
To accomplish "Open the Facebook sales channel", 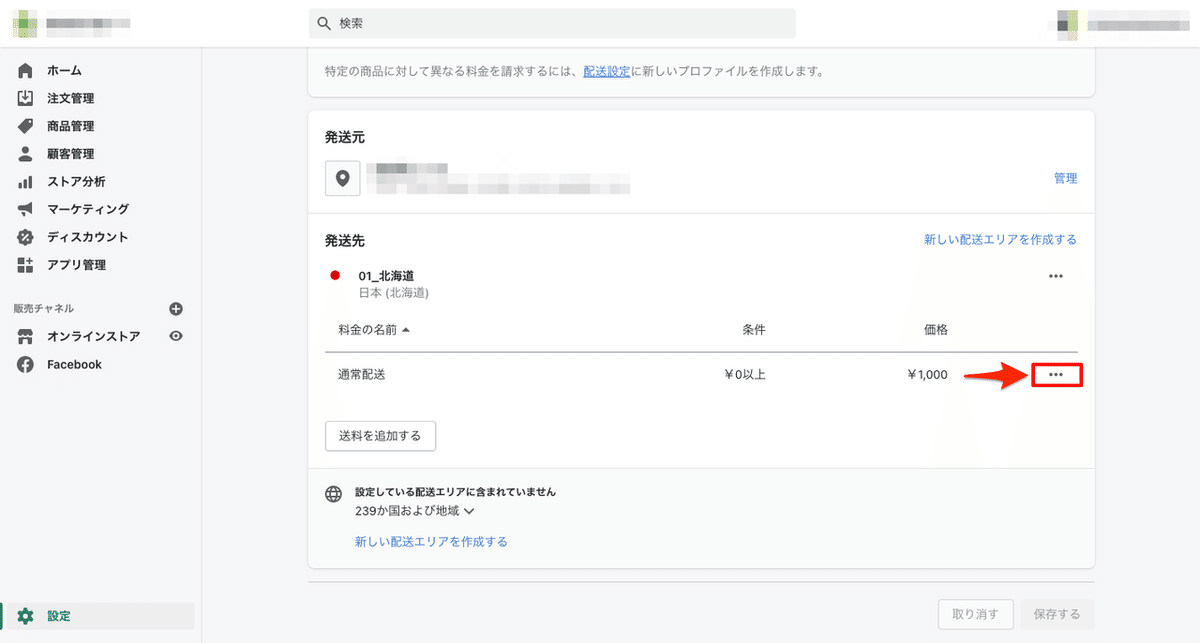I will pos(74,365).
